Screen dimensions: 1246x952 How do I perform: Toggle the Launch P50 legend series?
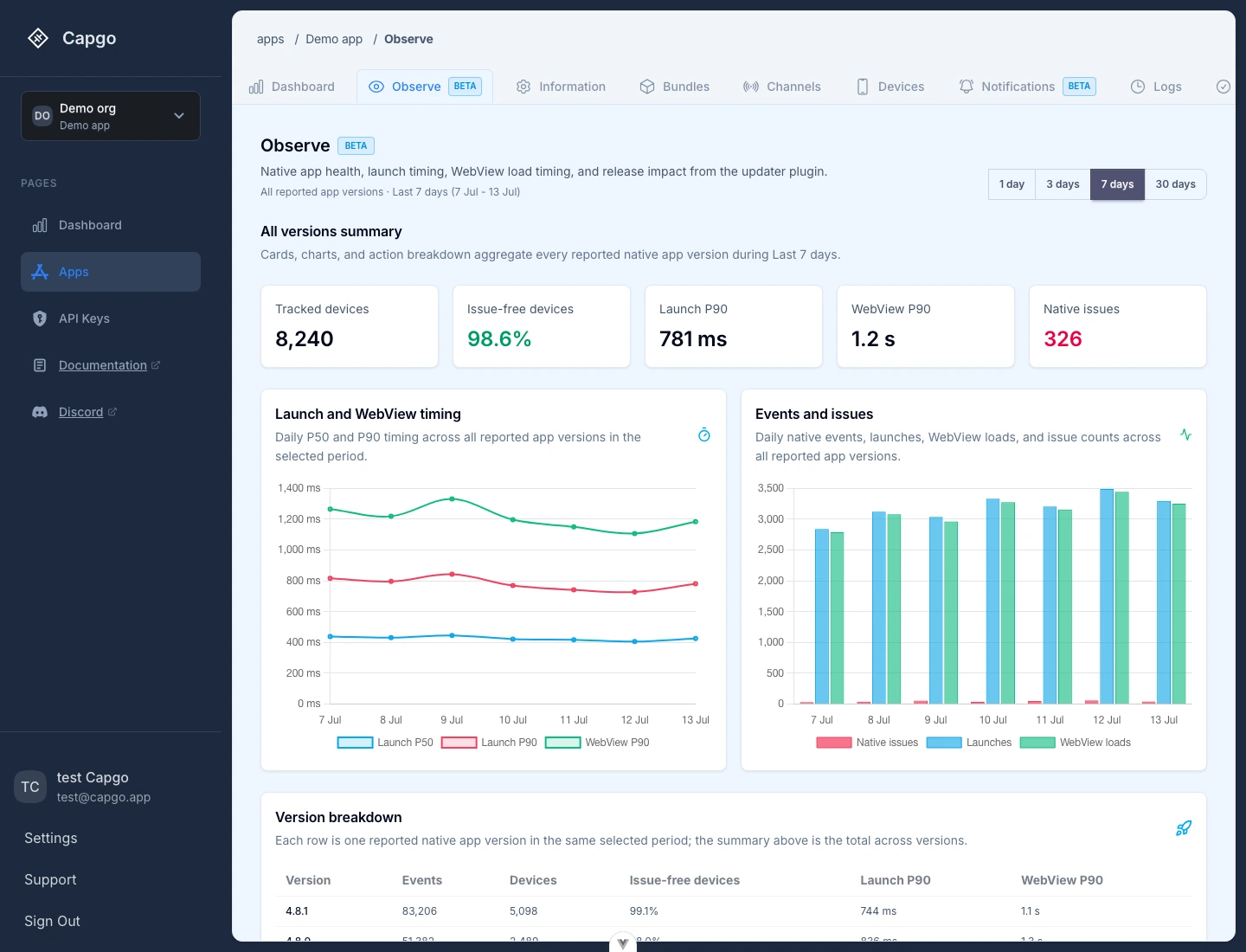(x=385, y=743)
